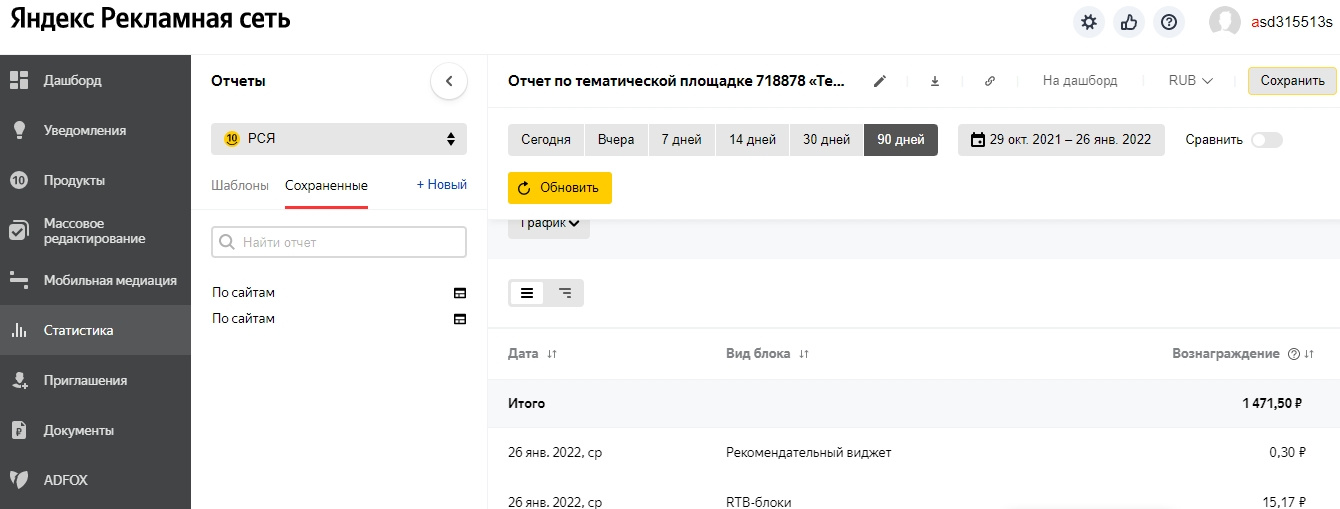Select the 30 дней period
The width and height of the screenshot is (1340, 509).
(x=826, y=140)
